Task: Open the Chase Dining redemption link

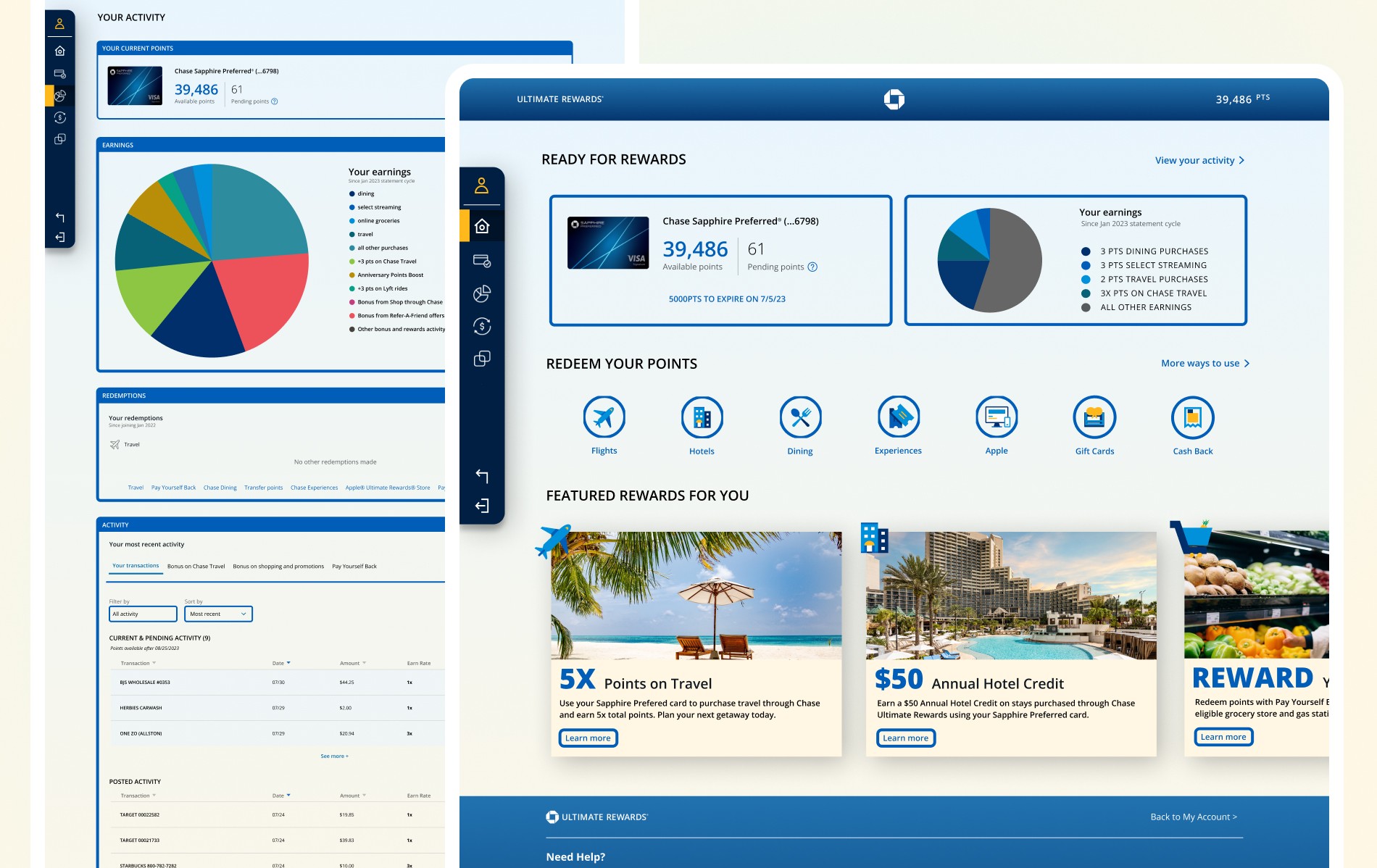Action: (x=220, y=488)
